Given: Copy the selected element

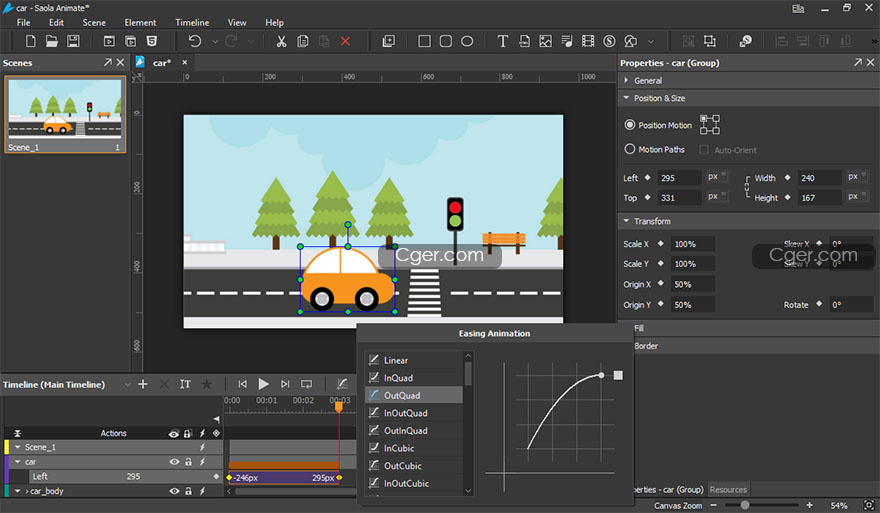Looking at the screenshot, I should click(302, 41).
